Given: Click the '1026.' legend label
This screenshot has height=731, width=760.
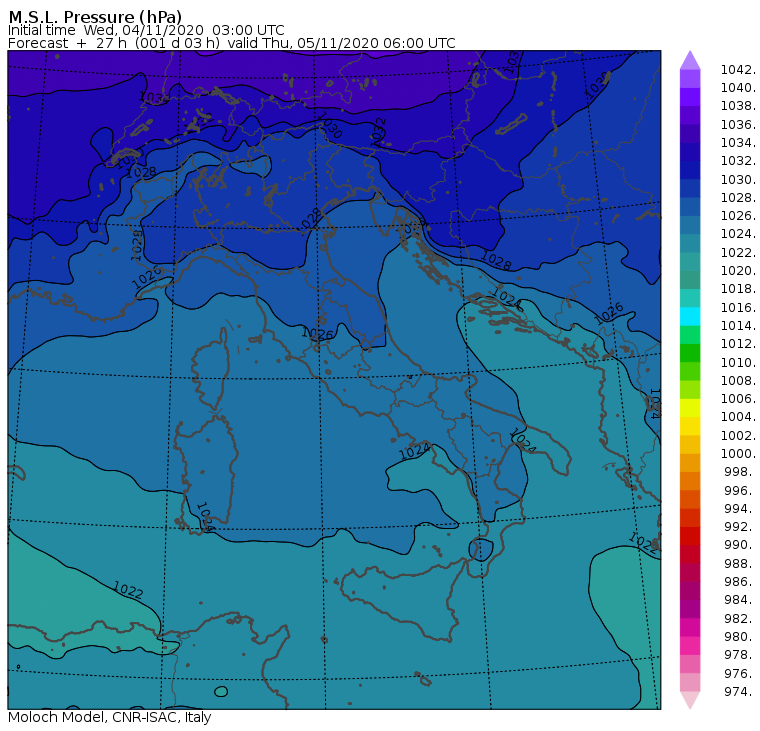Looking at the screenshot, I should pos(738,216).
